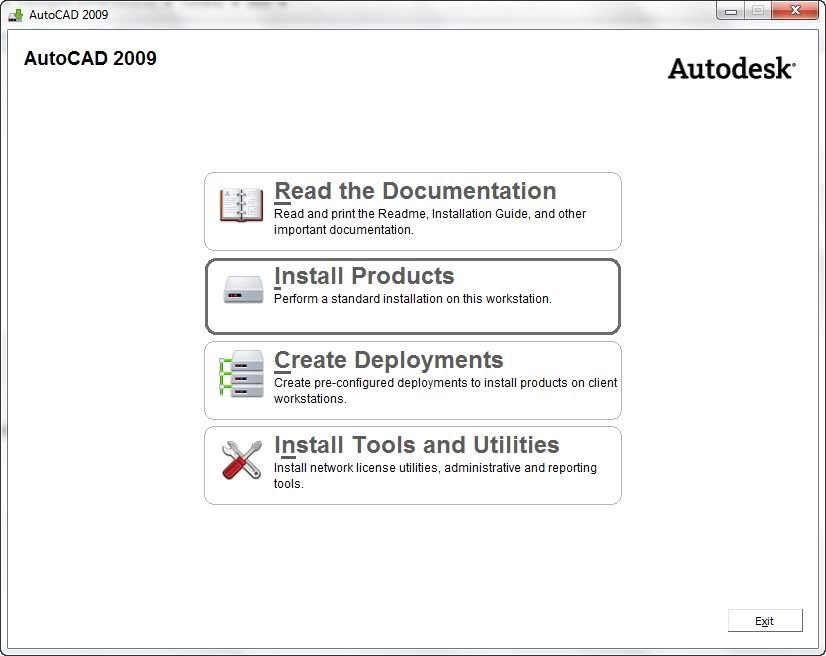Click the description starting "Read and print the Readme"

click(430, 222)
